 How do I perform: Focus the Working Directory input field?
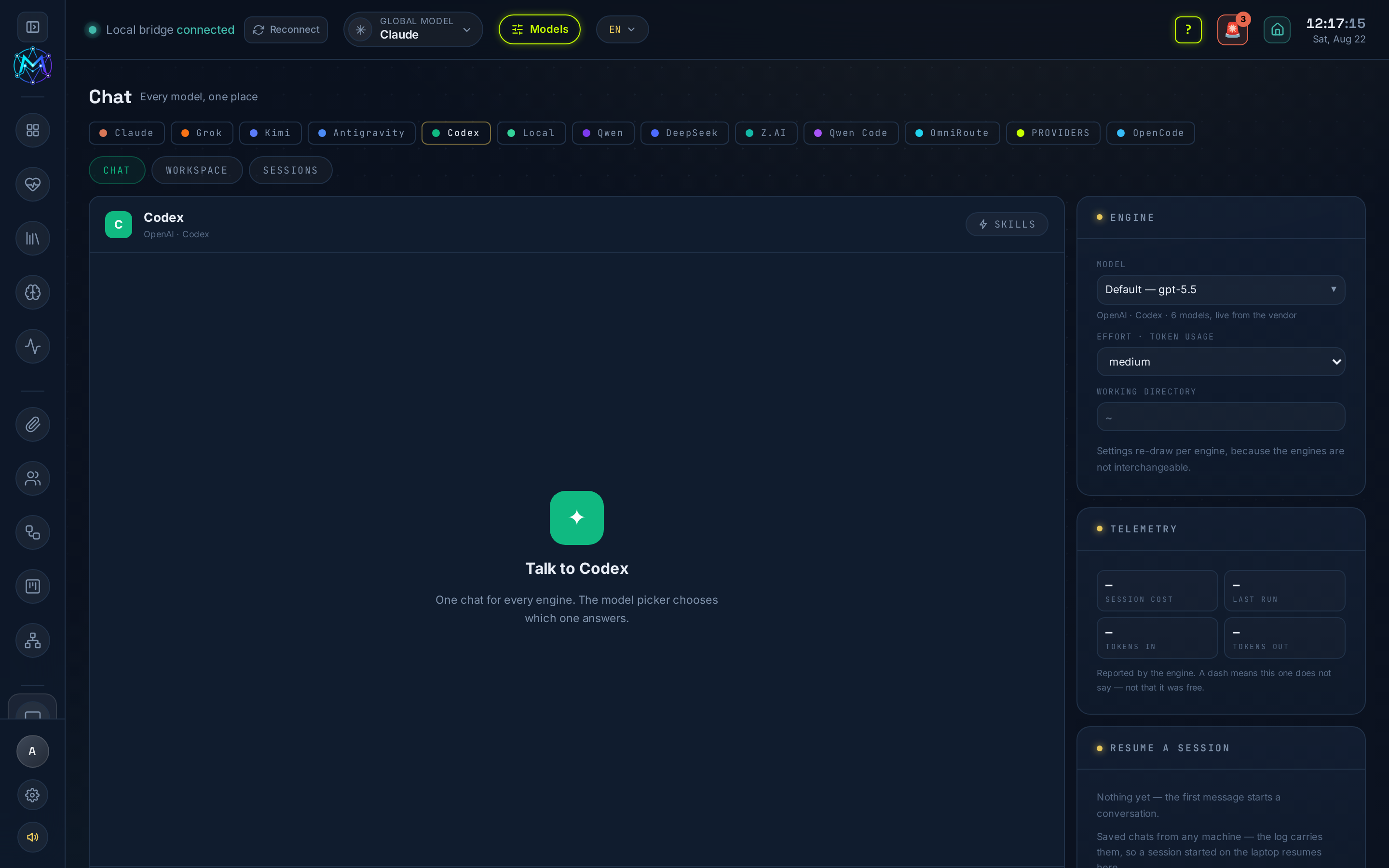coord(1221,417)
